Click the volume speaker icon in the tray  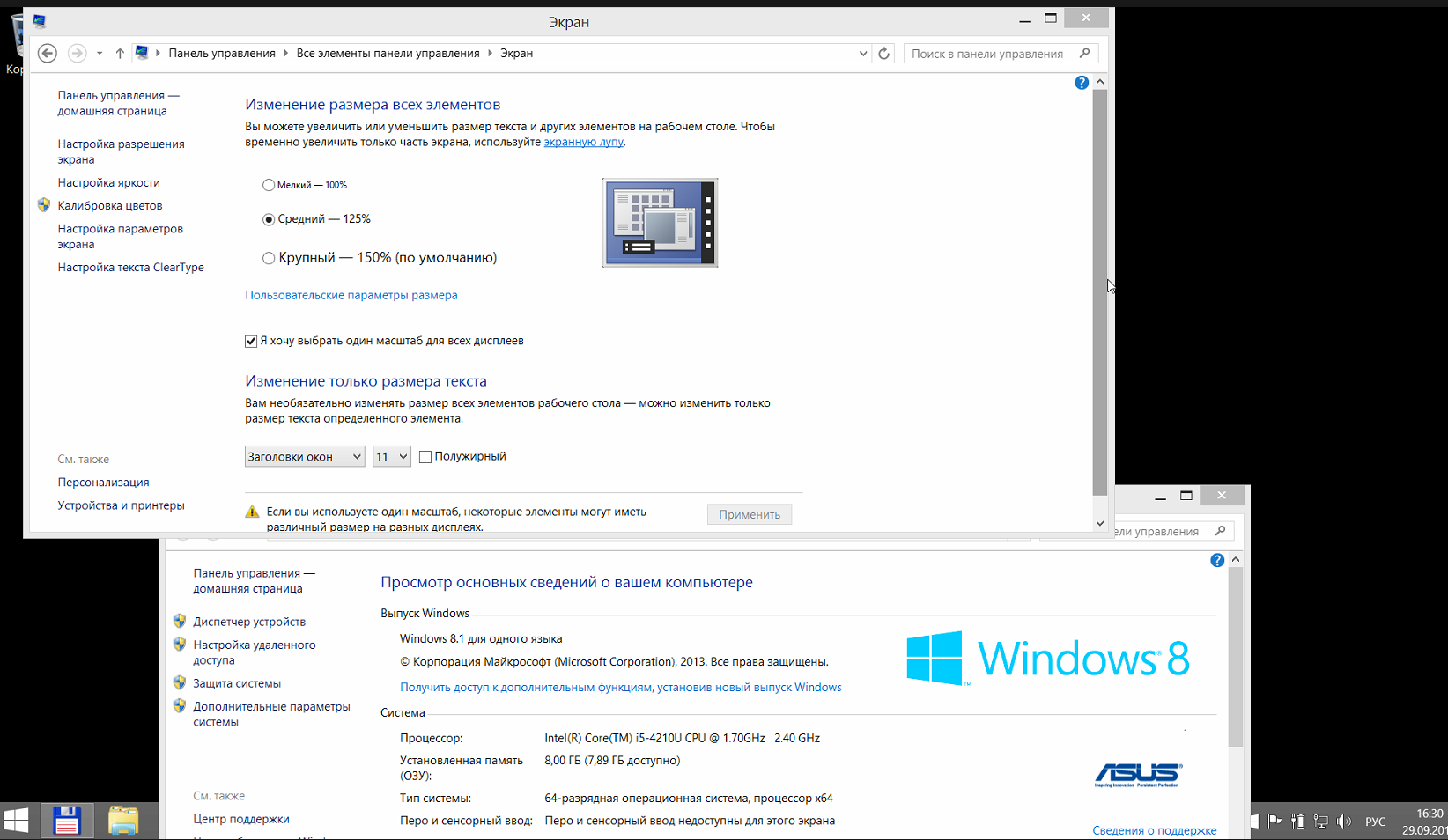[1343, 822]
